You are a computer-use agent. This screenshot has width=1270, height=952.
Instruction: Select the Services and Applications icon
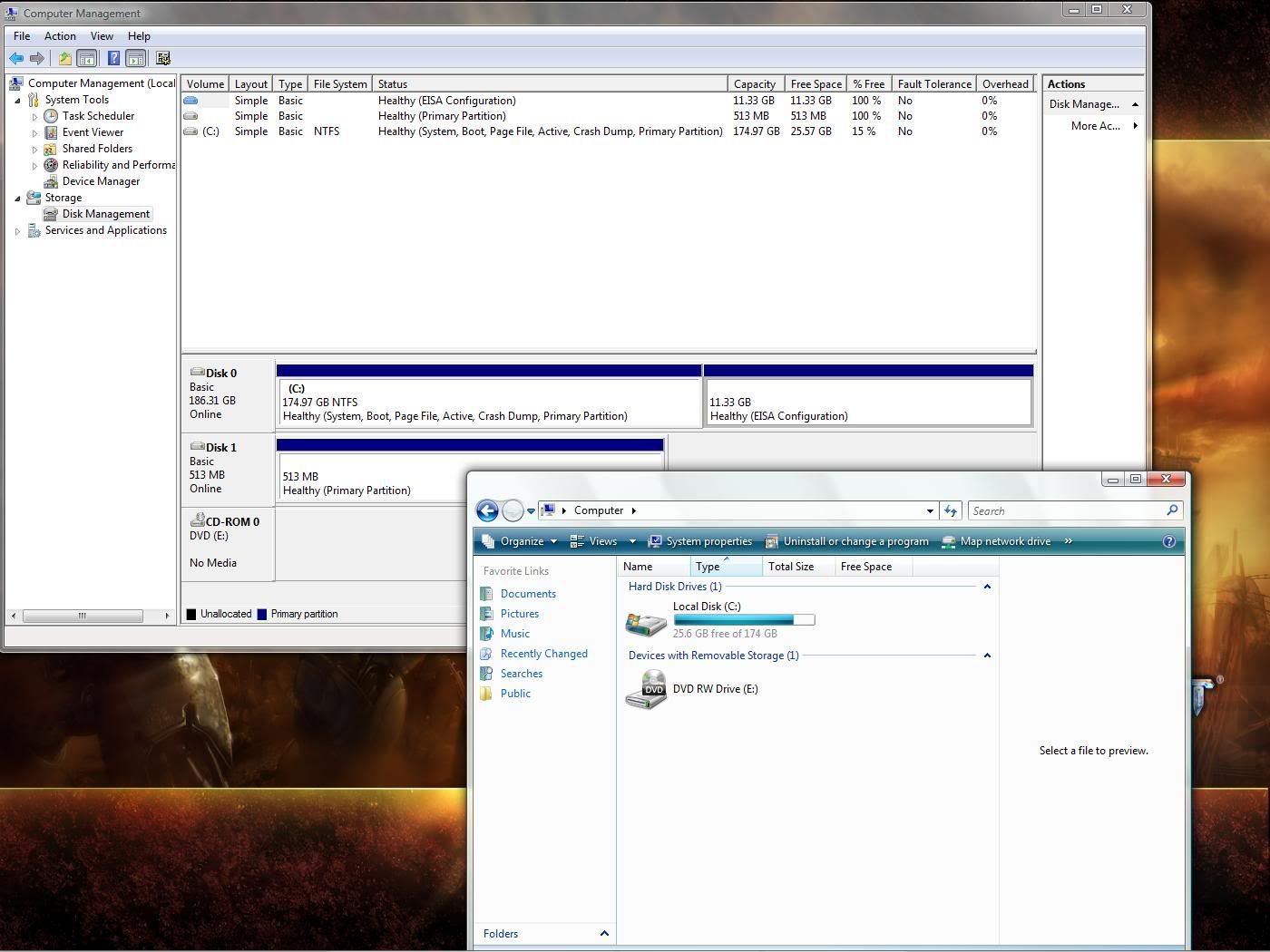34,230
